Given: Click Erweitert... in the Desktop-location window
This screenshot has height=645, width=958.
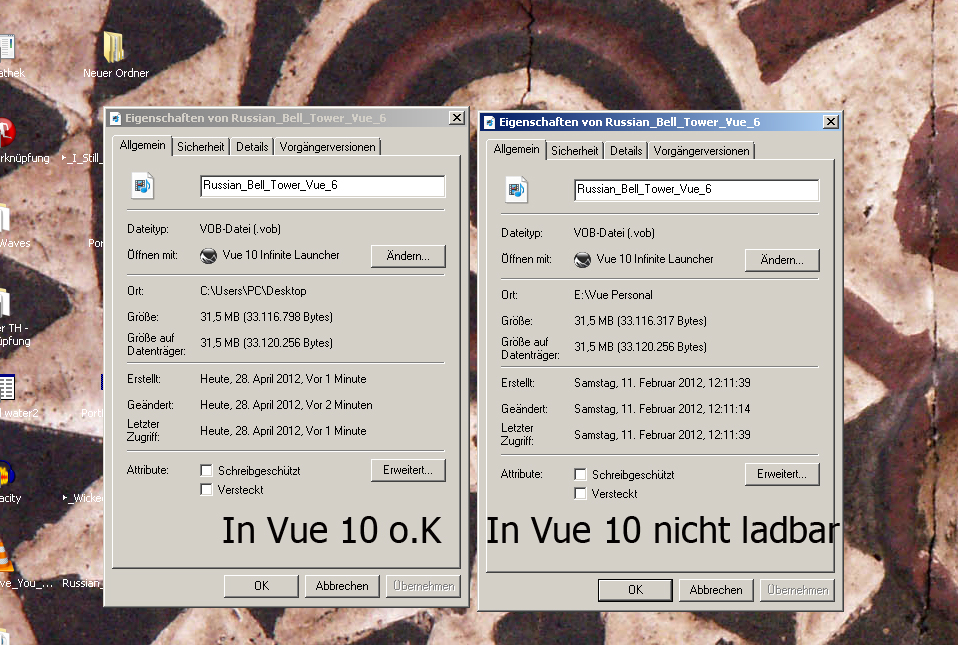Looking at the screenshot, I should click(408, 470).
